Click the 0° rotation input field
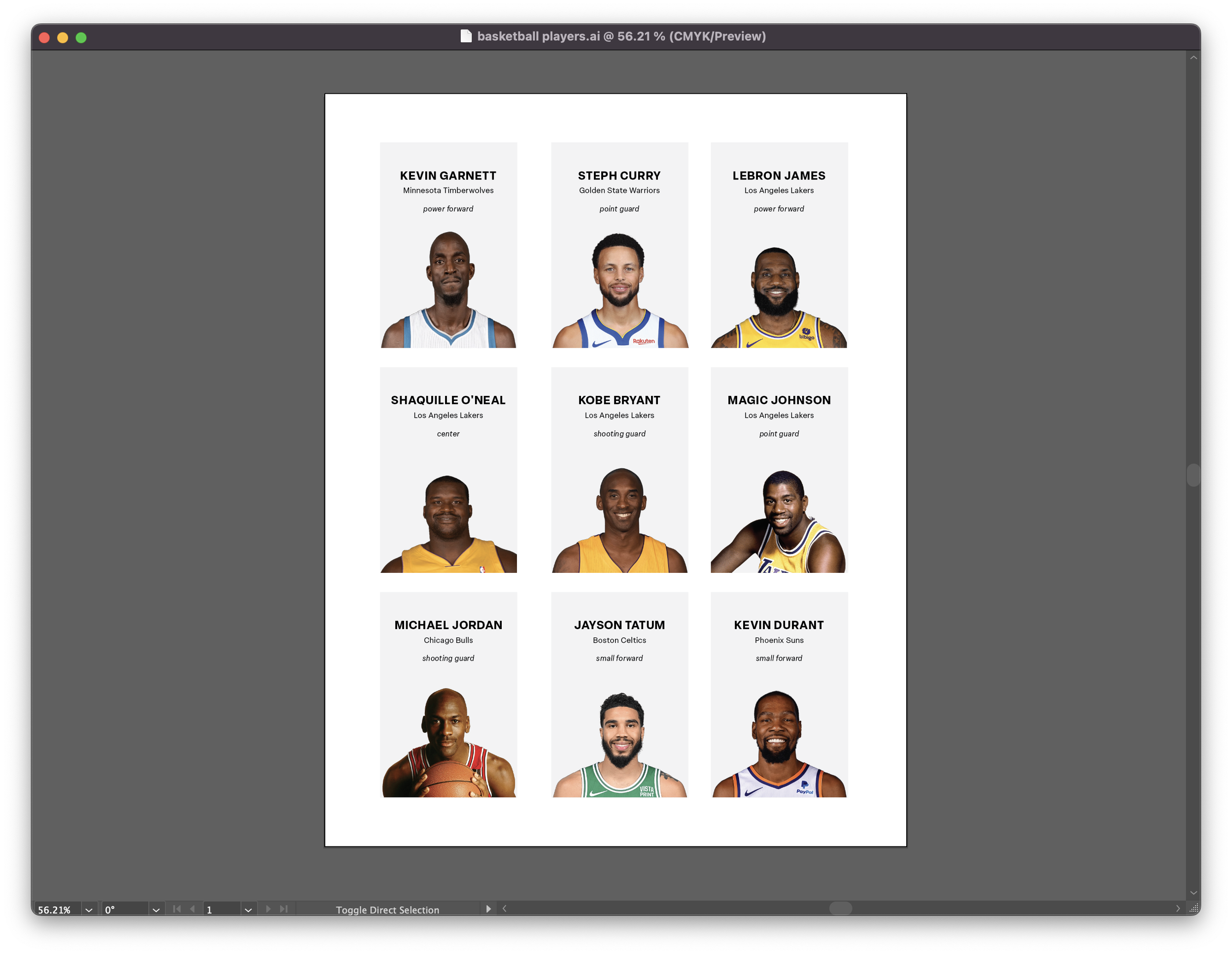Screen dimensions: 1232x954 pos(125,910)
